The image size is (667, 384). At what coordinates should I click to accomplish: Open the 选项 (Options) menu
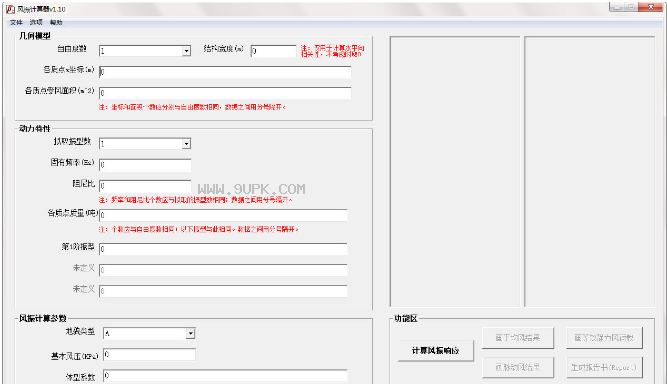[x=36, y=22]
